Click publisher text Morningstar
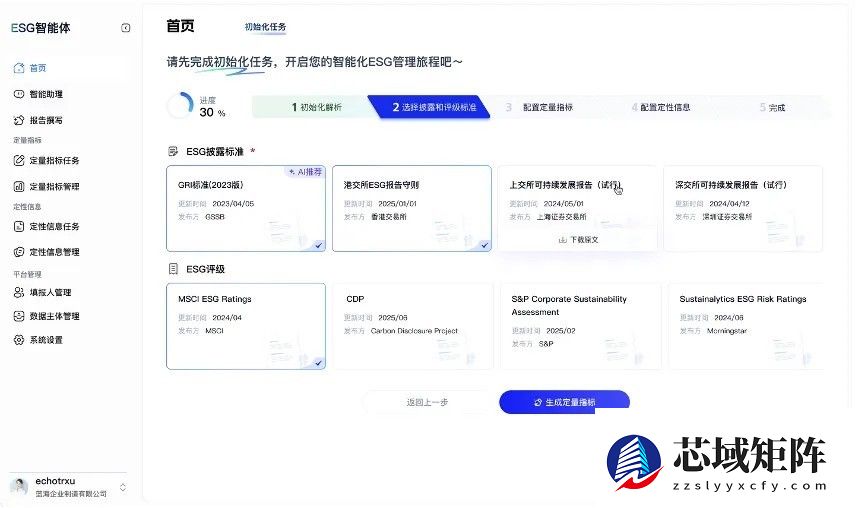This screenshot has width=856, height=508. [x=727, y=331]
